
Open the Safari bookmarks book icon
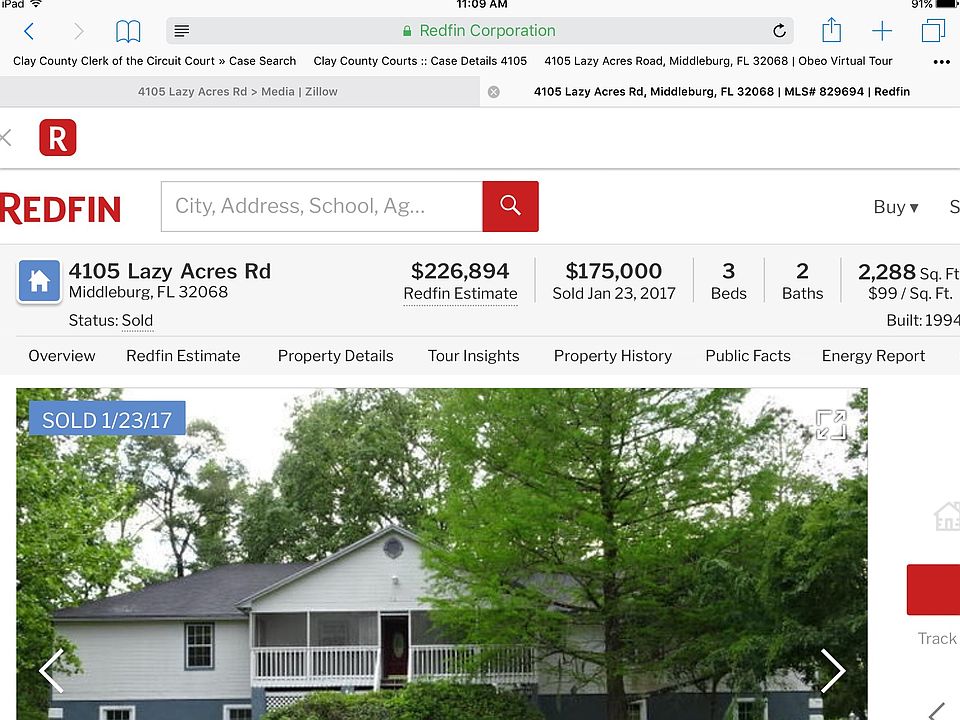pyautogui.click(x=128, y=31)
